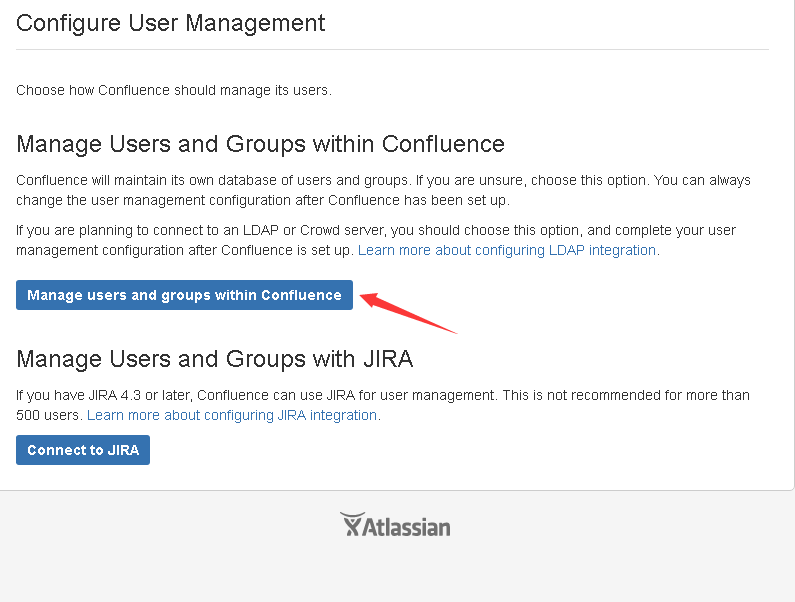Click 'Manage Users and Groups with JIRA' heading
795x602 pixels.
pyautogui.click(x=214, y=359)
